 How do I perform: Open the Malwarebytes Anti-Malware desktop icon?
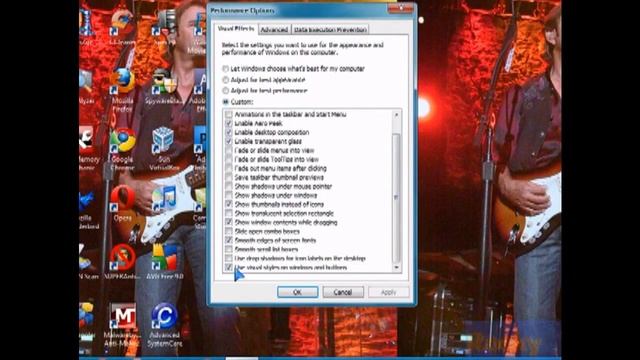tap(122, 324)
